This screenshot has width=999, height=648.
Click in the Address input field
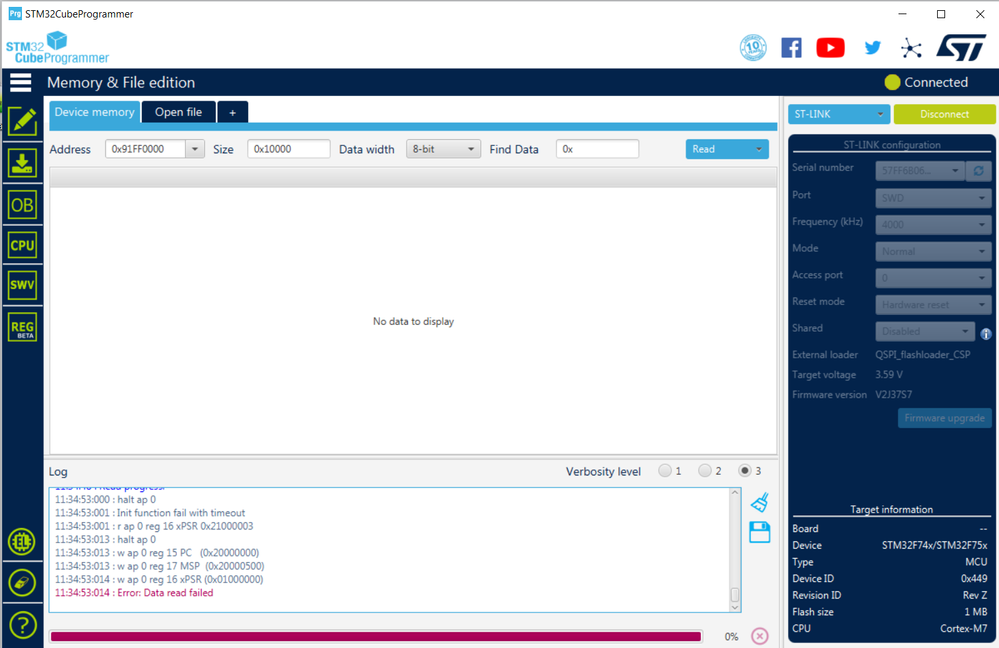[146, 149]
